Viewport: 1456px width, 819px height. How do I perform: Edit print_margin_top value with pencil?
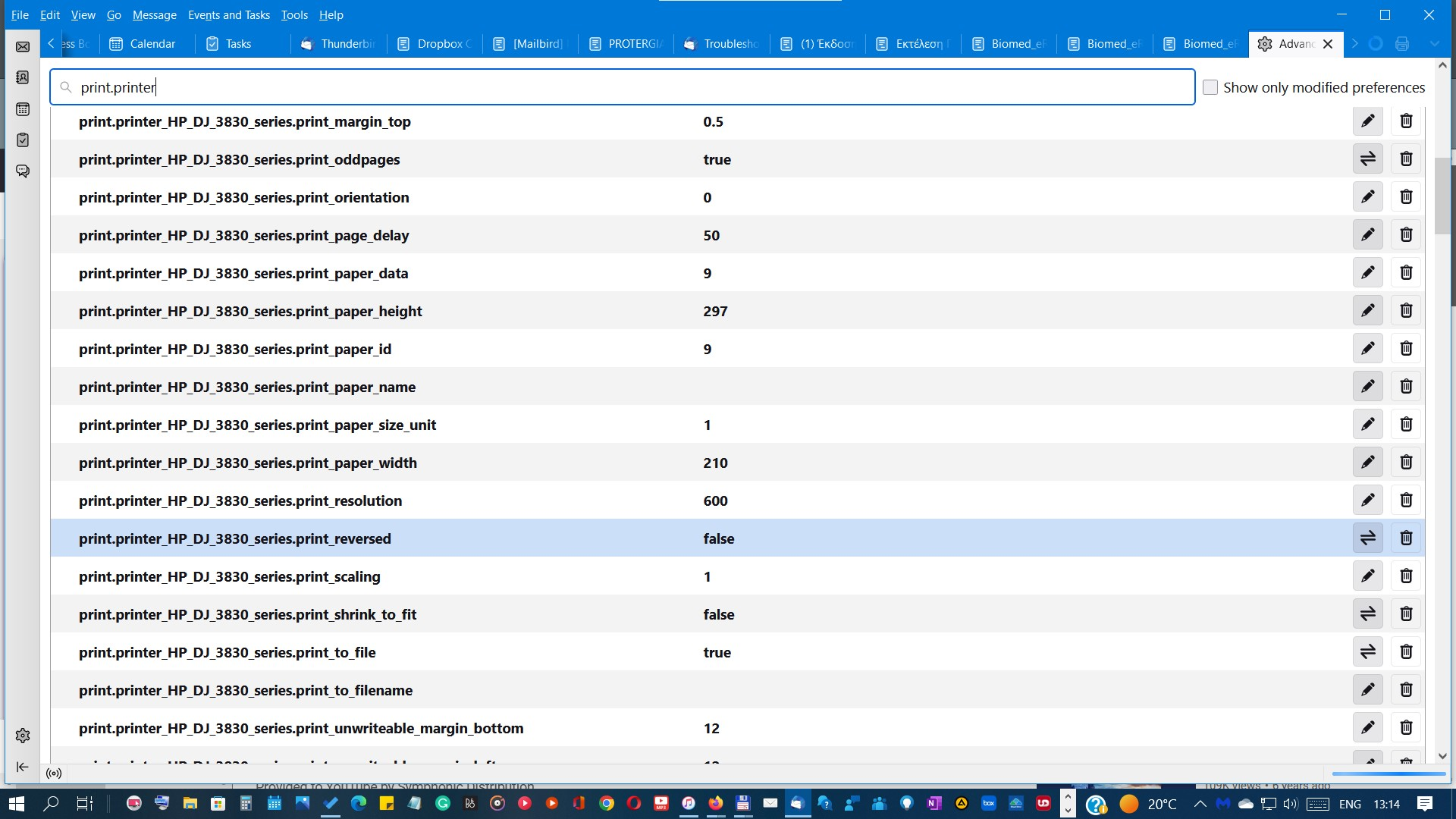pyautogui.click(x=1367, y=121)
